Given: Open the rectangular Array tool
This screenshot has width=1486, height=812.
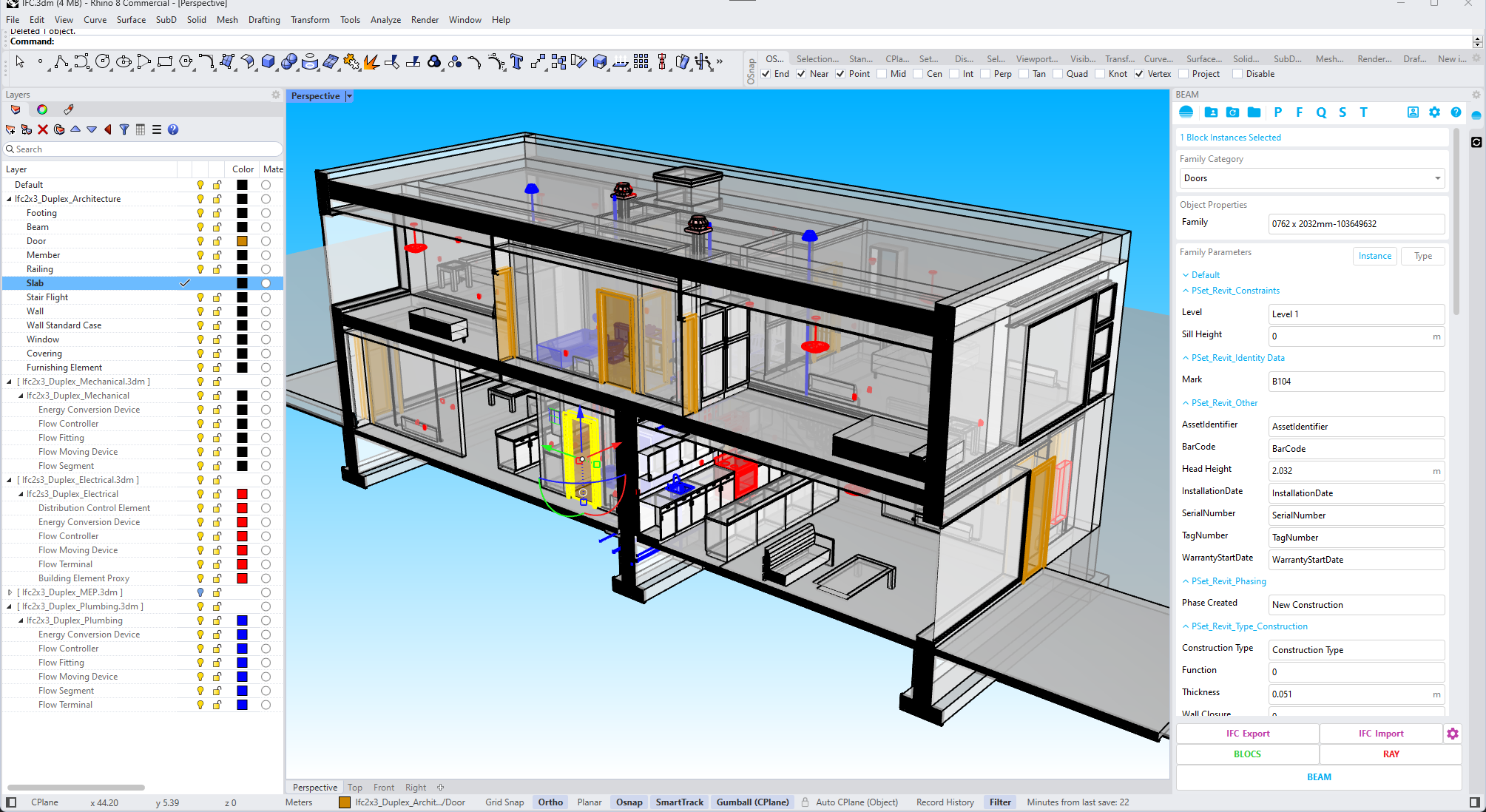Looking at the screenshot, I should [641, 62].
